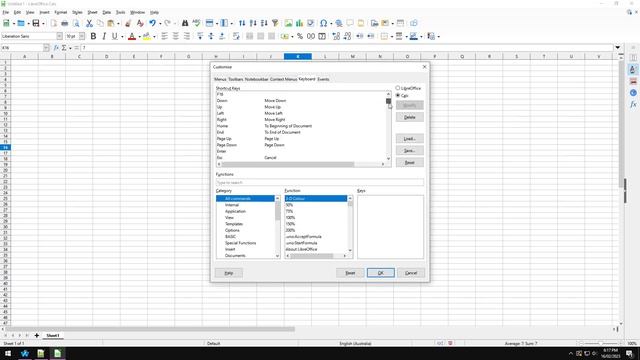640x360 pixels.
Task: Click the Shortcut Keys vertical scrollbar thumb
Action: (388, 101)
